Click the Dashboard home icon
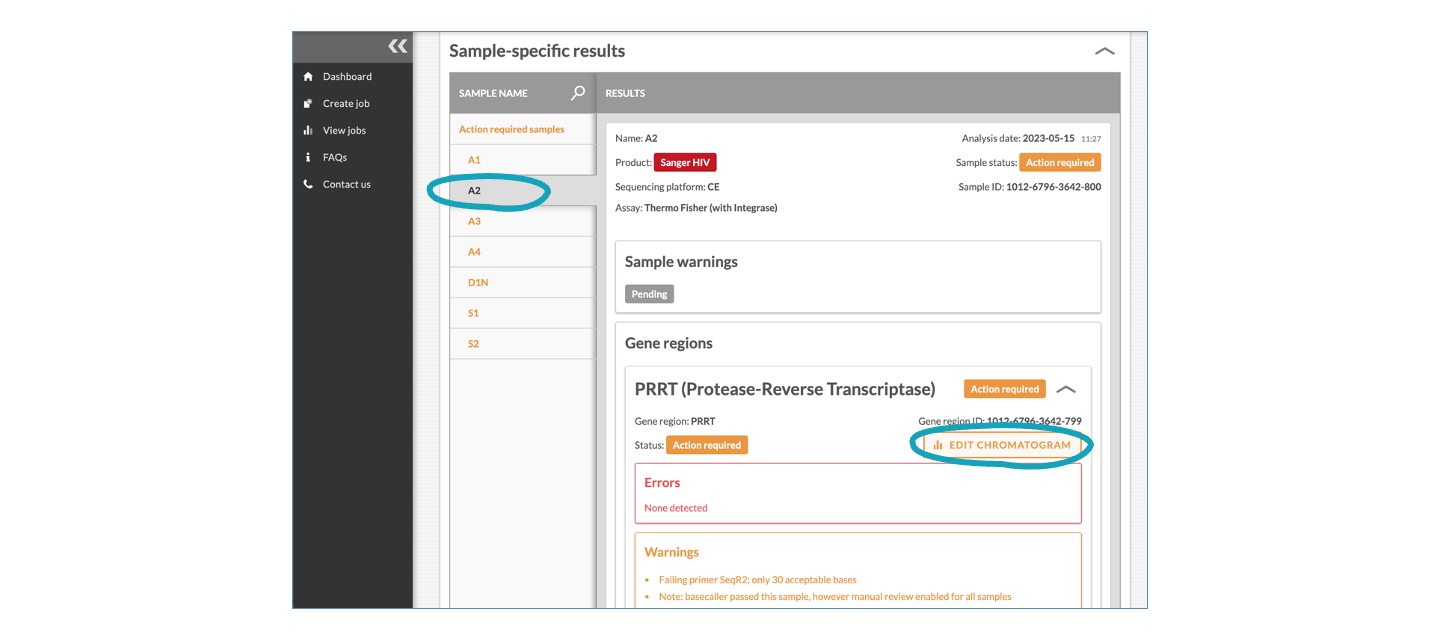This screenshot has width=1440, height=640. point(308,77)
